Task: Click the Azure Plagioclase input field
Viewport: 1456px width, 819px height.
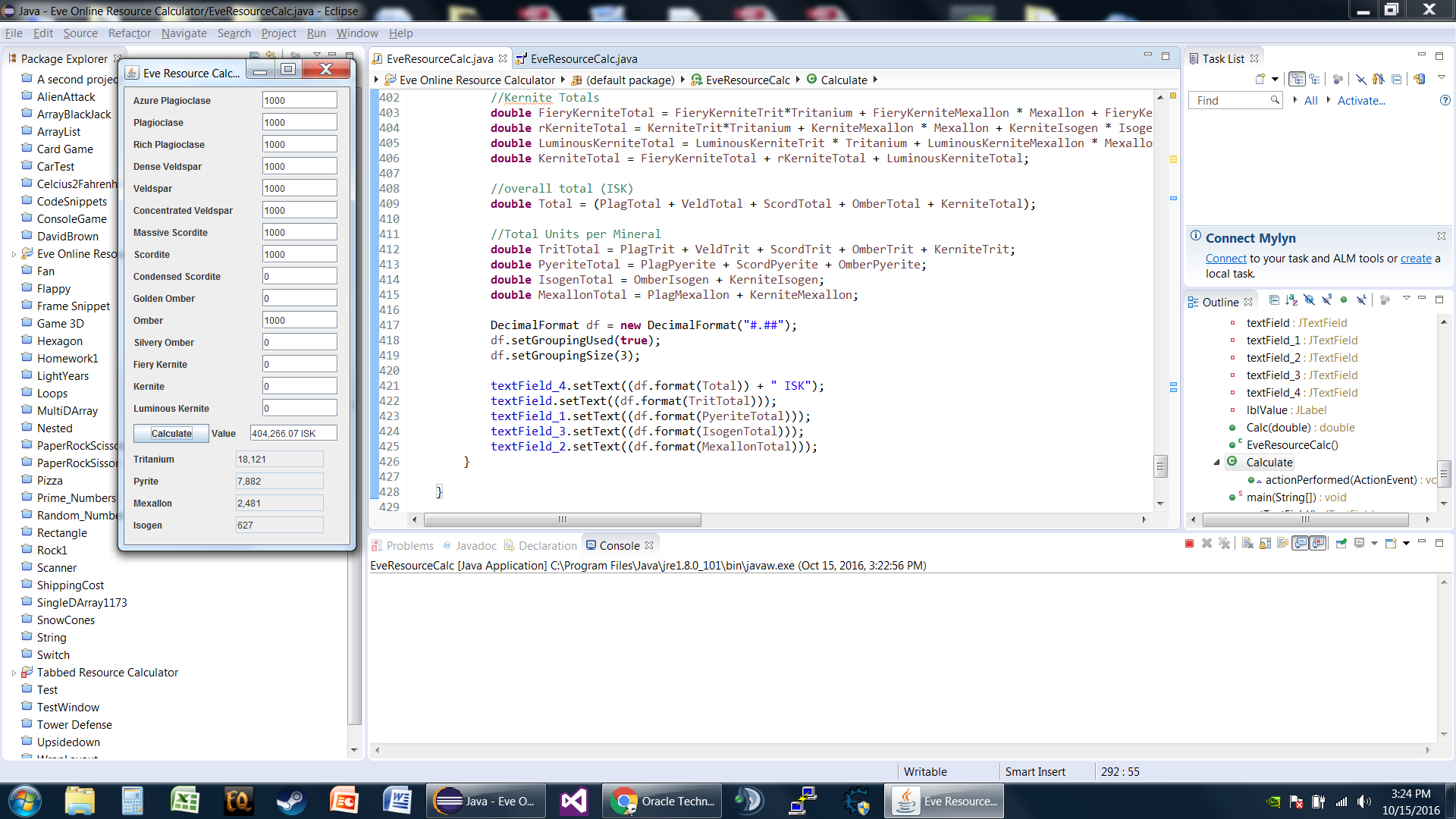Action: tap(299, 100)
